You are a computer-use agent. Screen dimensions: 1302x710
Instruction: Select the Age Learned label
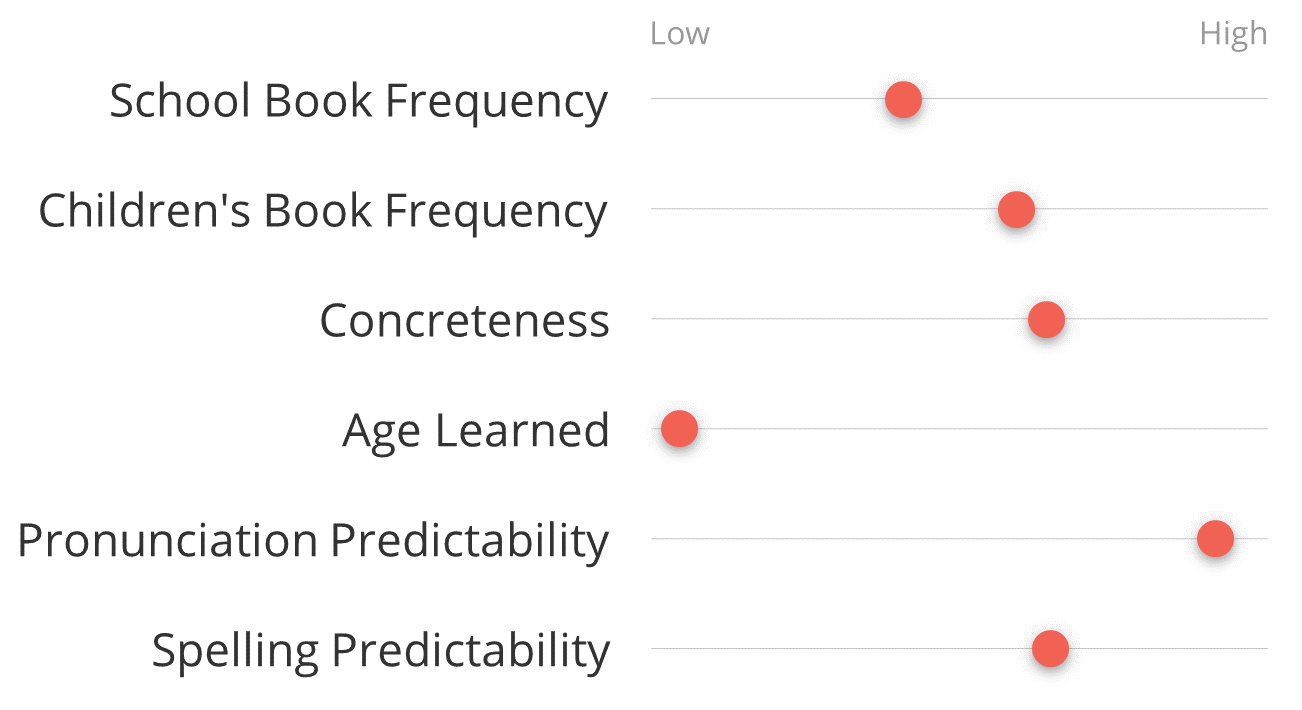476,432
